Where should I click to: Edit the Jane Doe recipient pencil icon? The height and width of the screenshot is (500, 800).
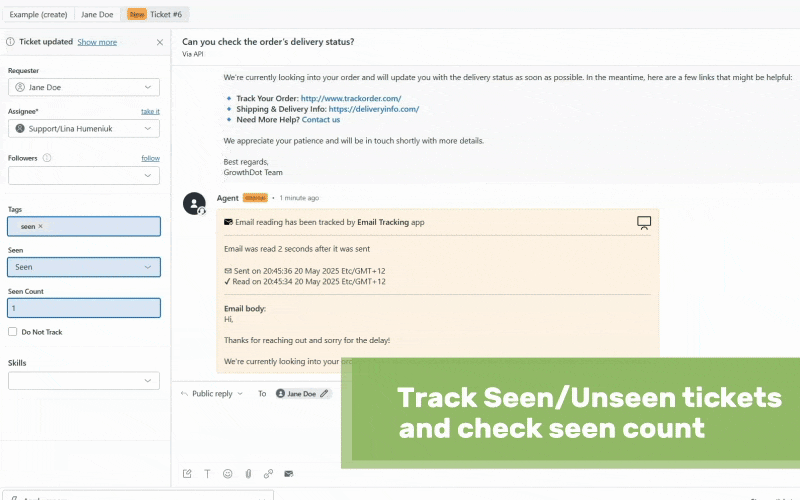point(324,394)
